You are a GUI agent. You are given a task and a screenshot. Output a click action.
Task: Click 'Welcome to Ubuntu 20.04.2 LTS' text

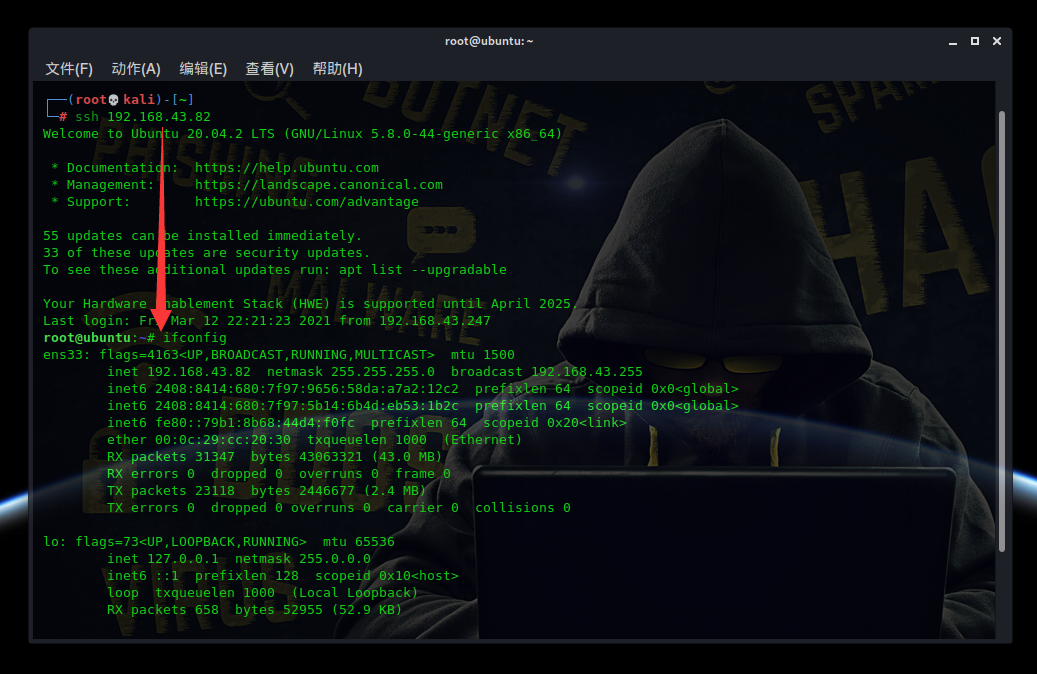click(x=159, y=134)
